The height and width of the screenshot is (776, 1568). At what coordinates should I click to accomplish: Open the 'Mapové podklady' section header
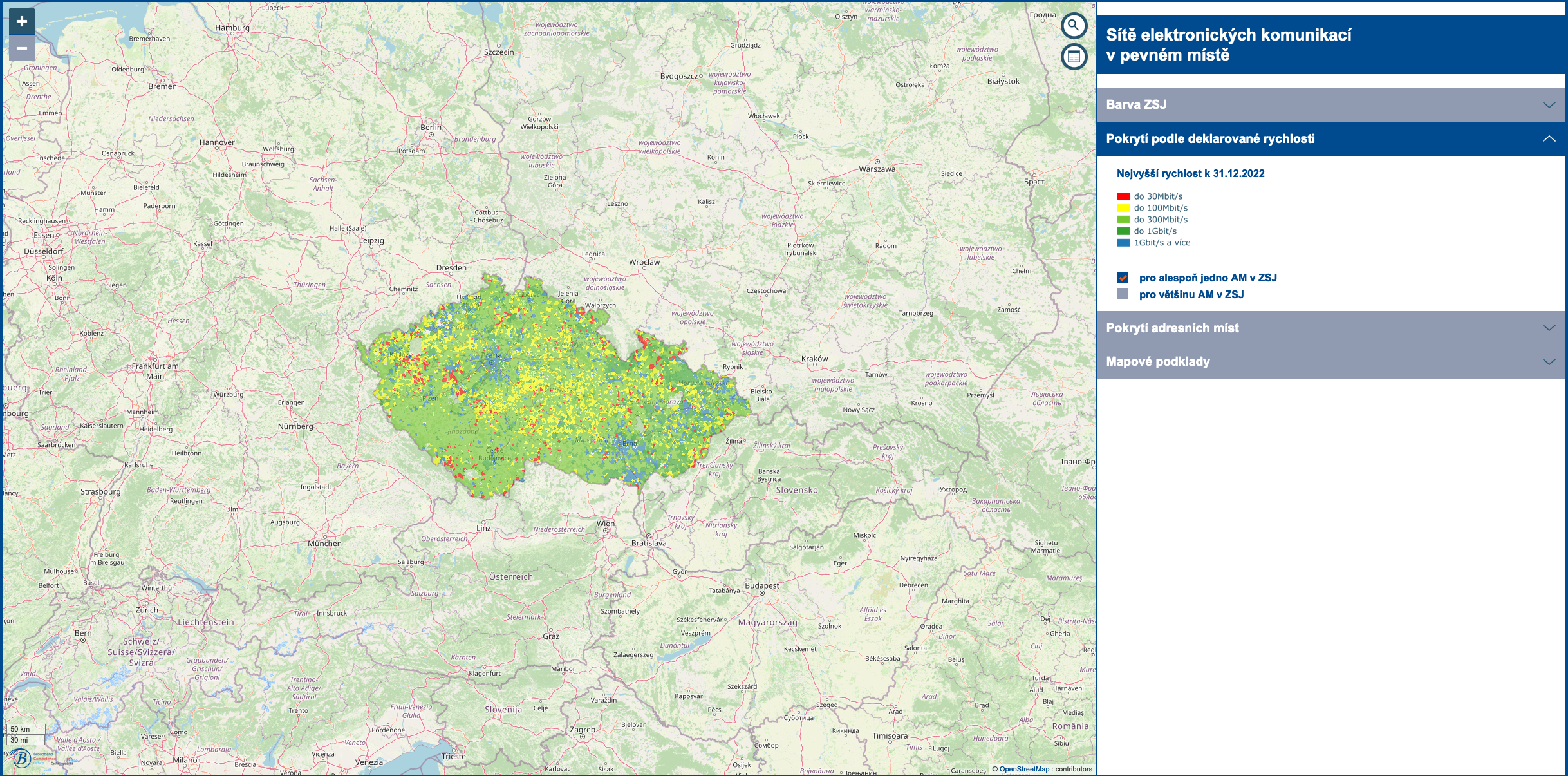click(x=1158, y=362)
